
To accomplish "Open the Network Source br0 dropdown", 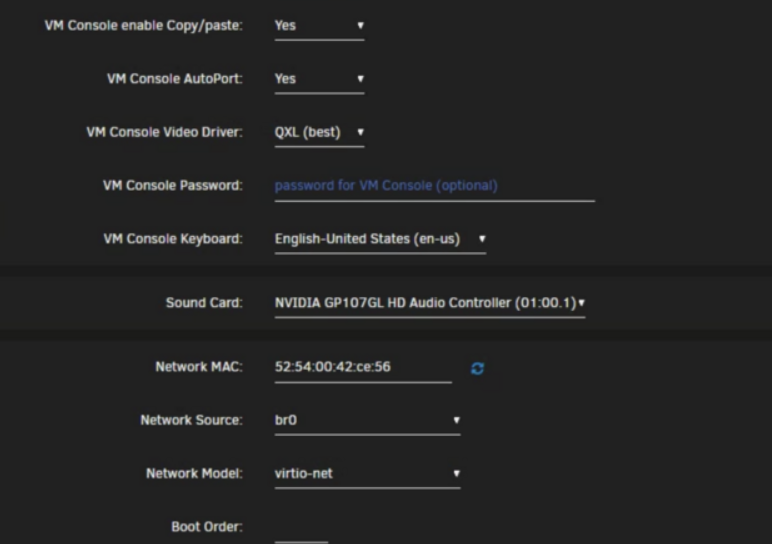I will [x=367, y=420].
